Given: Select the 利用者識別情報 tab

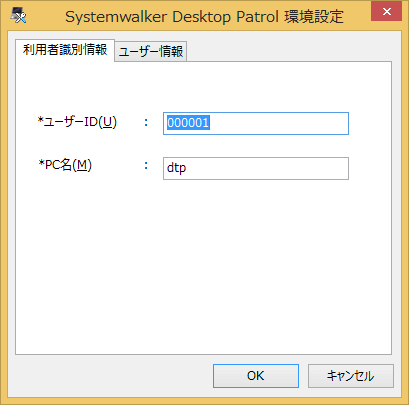Looking at the screenshot, I should tap(65, 50).
